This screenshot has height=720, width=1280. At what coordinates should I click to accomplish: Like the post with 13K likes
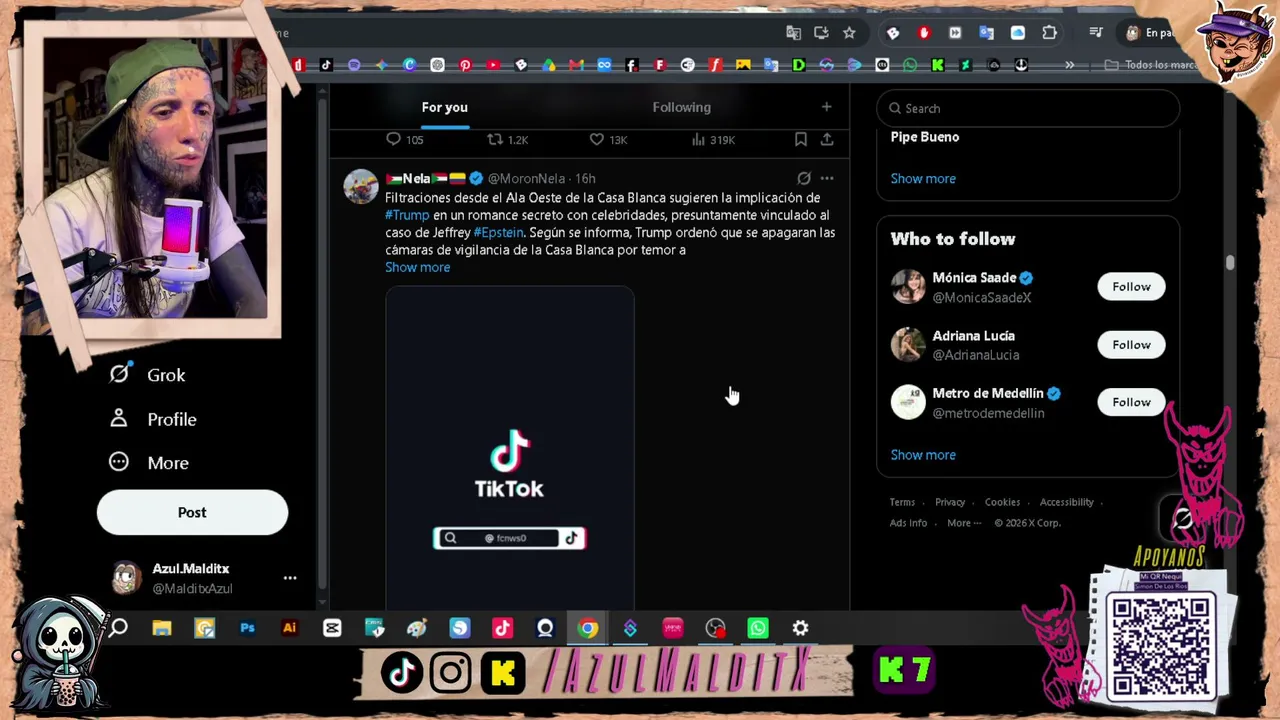point(597,140)
